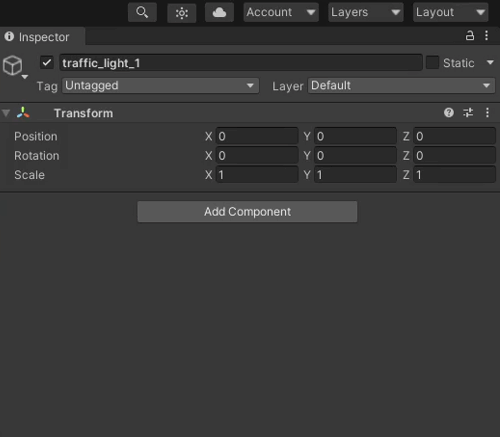Screen dimensions: 500x437
Task: Open the Static flags dropdown arrow
Action: [490, 62]
